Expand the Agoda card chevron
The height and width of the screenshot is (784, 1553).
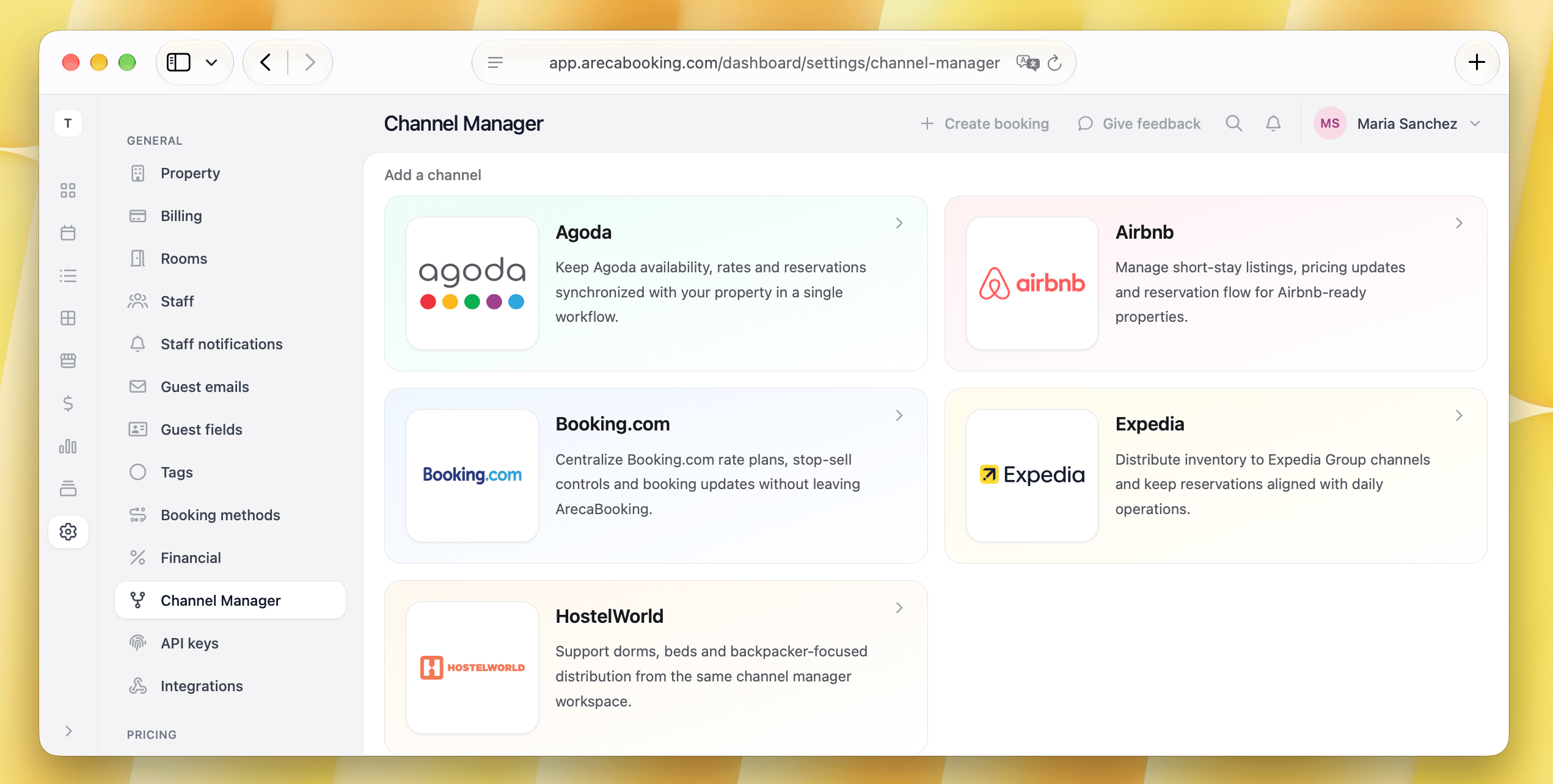tap(899, 223)
